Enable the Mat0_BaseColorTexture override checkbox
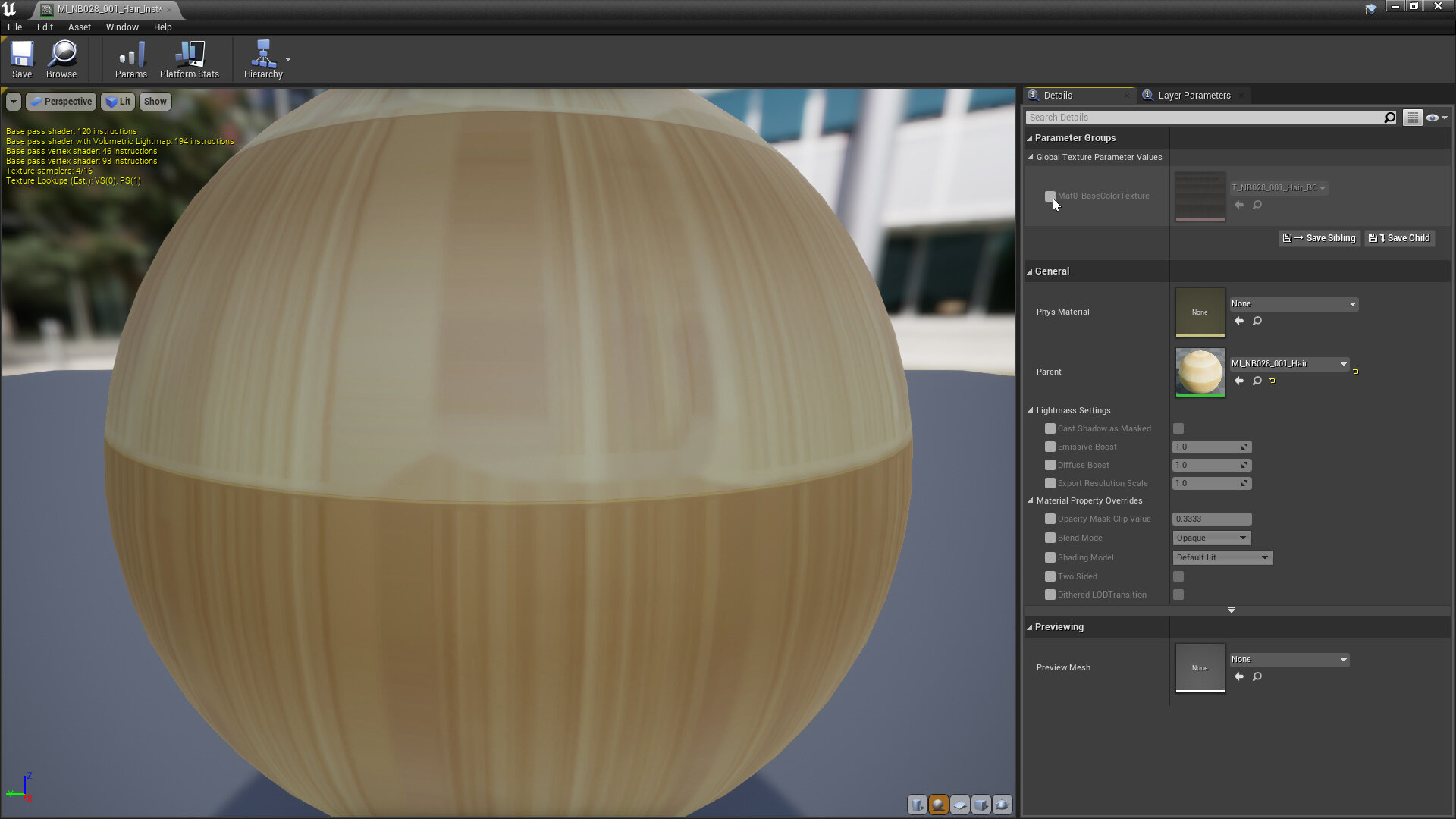This screenshot has width=1456, height=819. tap(1050, 196)
